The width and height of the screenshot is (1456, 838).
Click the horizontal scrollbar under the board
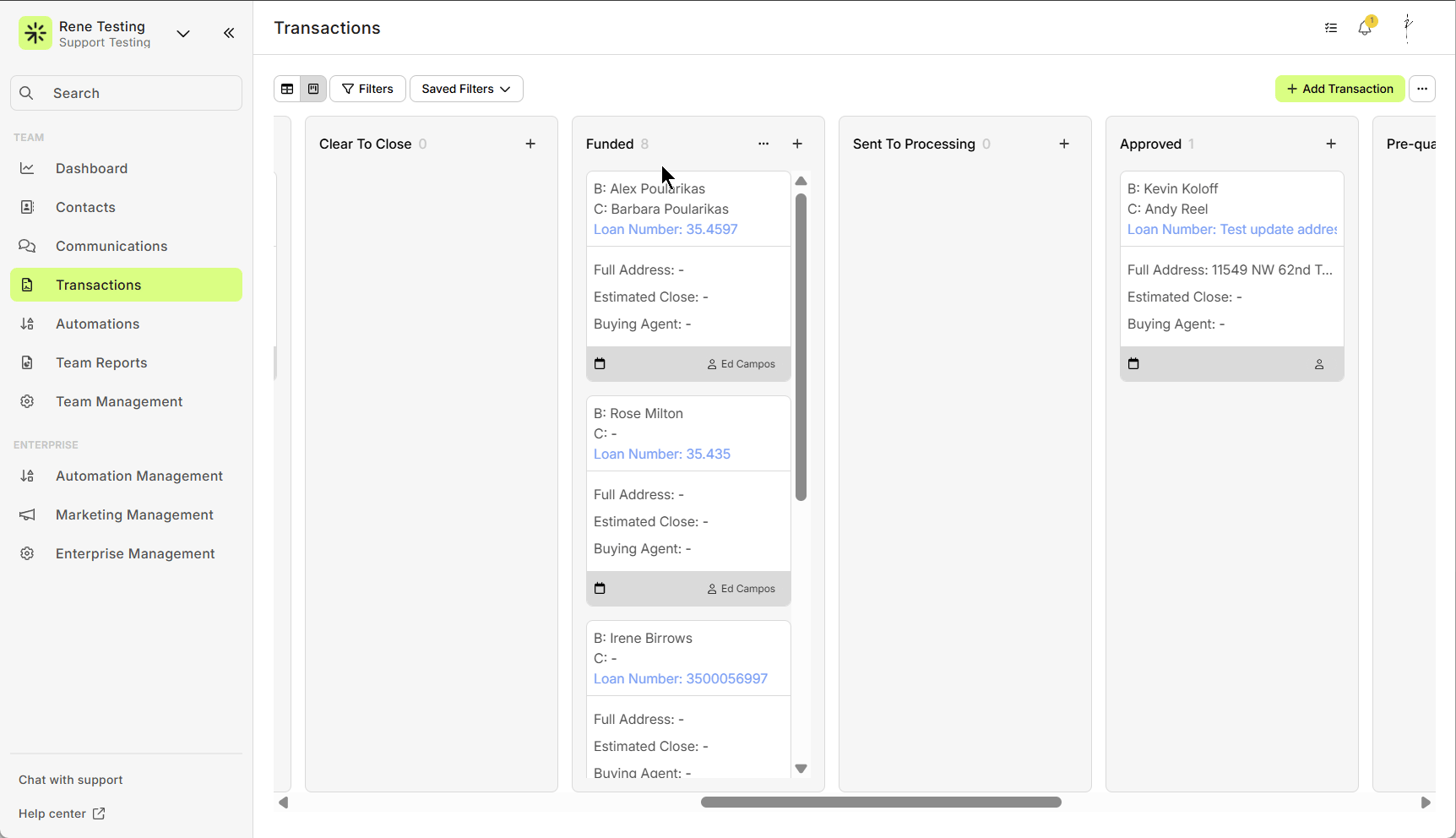[881, 803]
